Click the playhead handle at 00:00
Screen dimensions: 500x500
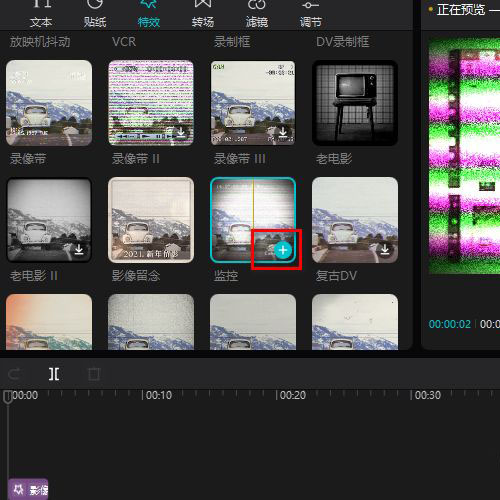click(8, 397)
